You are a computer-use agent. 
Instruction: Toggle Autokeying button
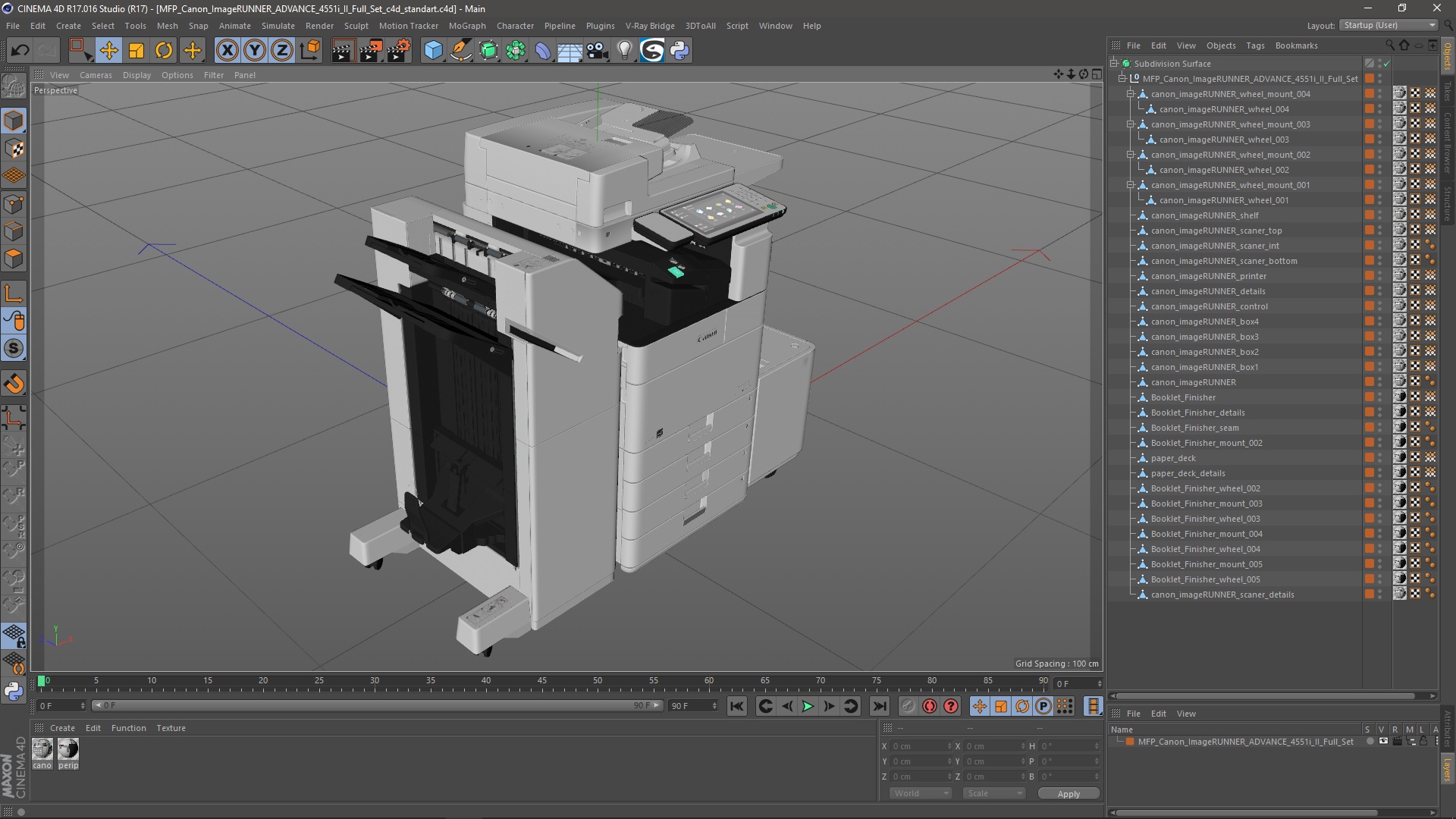pos(929,707)
